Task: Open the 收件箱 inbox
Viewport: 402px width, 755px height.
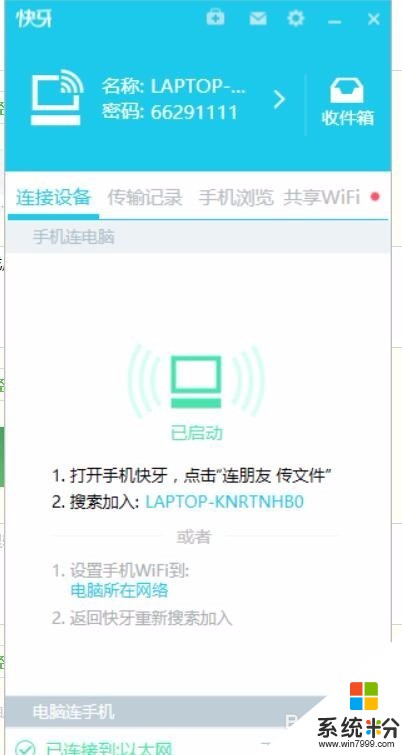Action: tap(347, 102)
